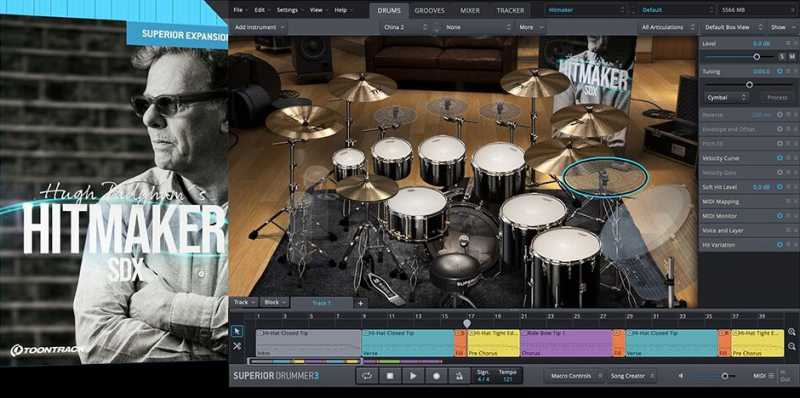The image size is (800, 398).
Task: Open the China 2 instrument selector
Action: pos(405,27)
